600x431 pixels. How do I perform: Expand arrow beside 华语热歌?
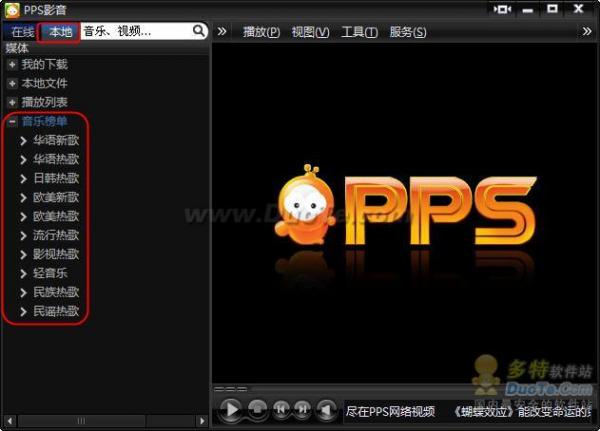tap(23, 160)
